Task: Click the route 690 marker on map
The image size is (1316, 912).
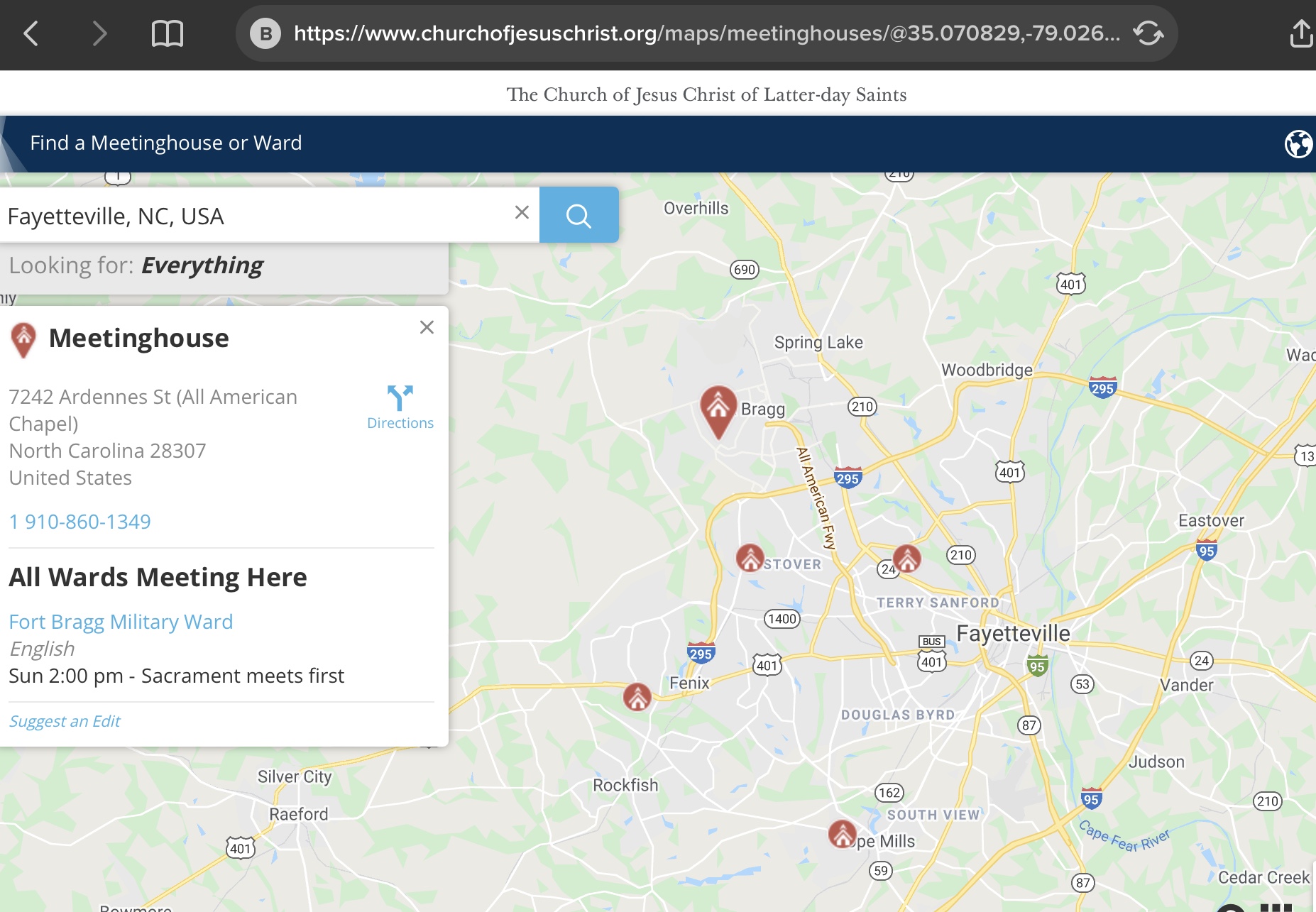Action: pos(744,270)
